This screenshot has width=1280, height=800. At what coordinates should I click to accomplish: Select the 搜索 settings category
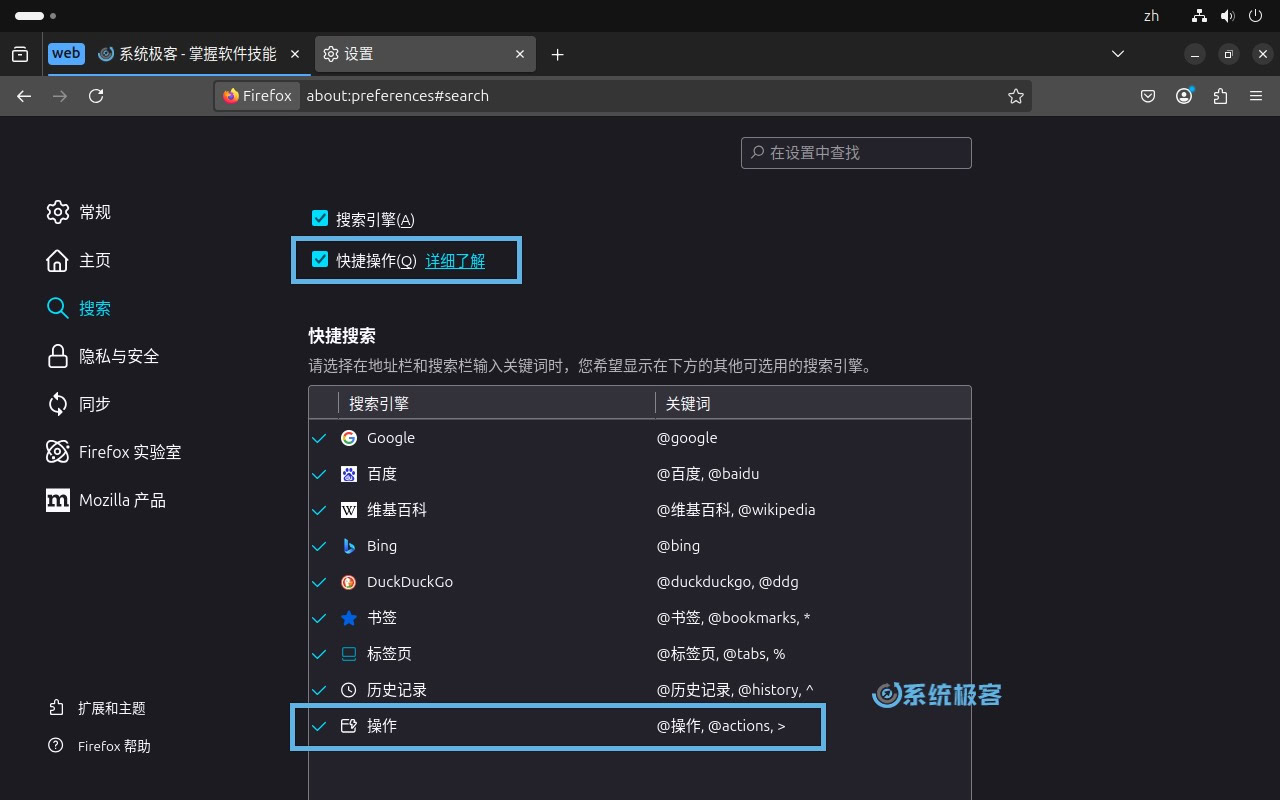(79, 308)
